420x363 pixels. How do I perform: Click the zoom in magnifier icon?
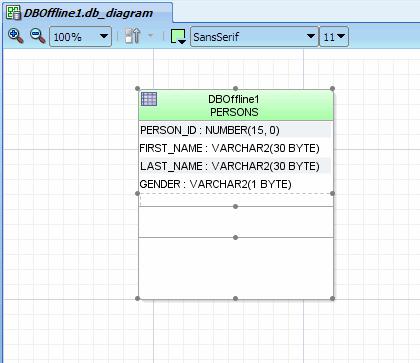(15, 36)
